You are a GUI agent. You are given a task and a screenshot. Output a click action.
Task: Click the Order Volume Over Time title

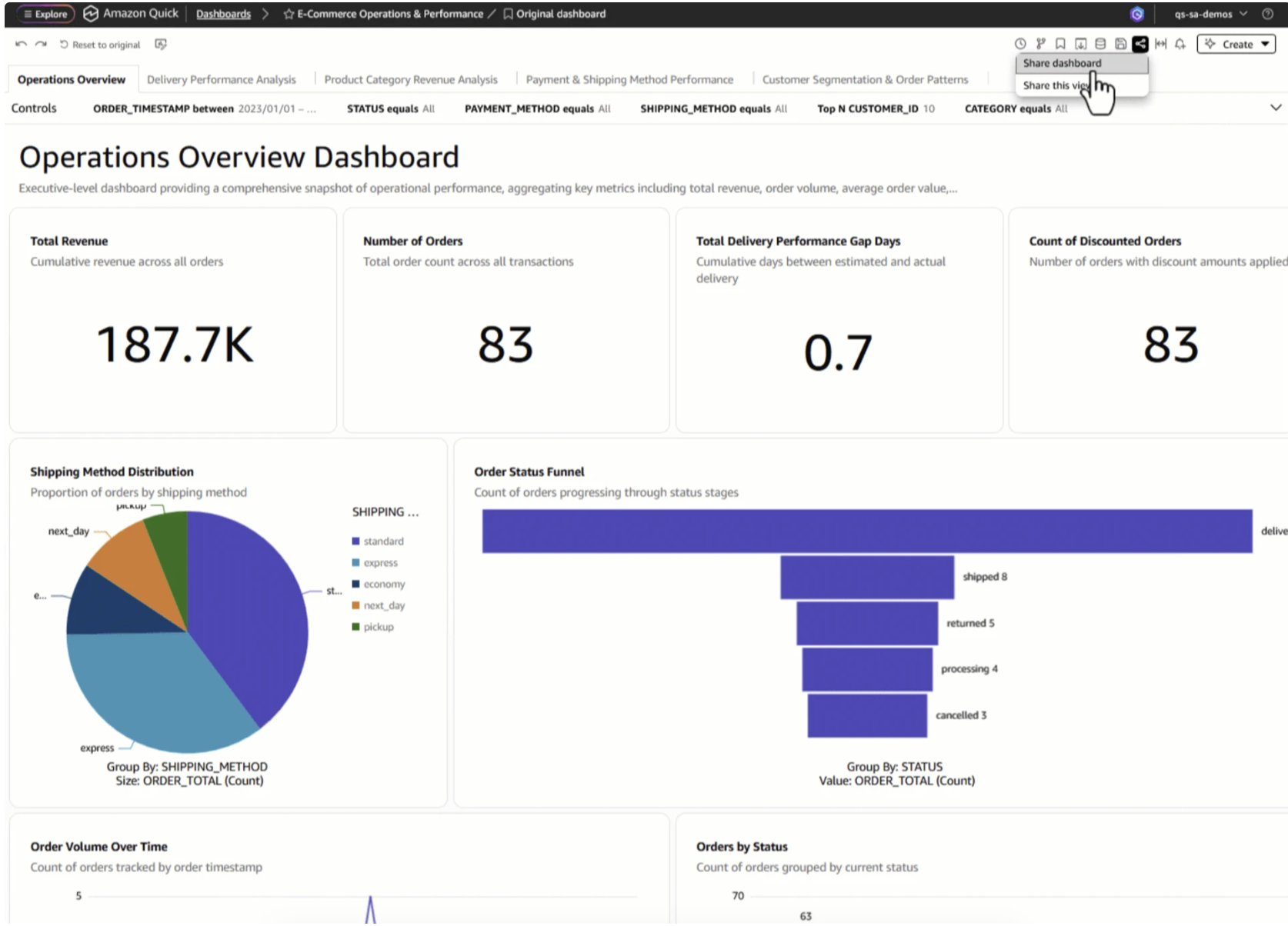[98, 846]
